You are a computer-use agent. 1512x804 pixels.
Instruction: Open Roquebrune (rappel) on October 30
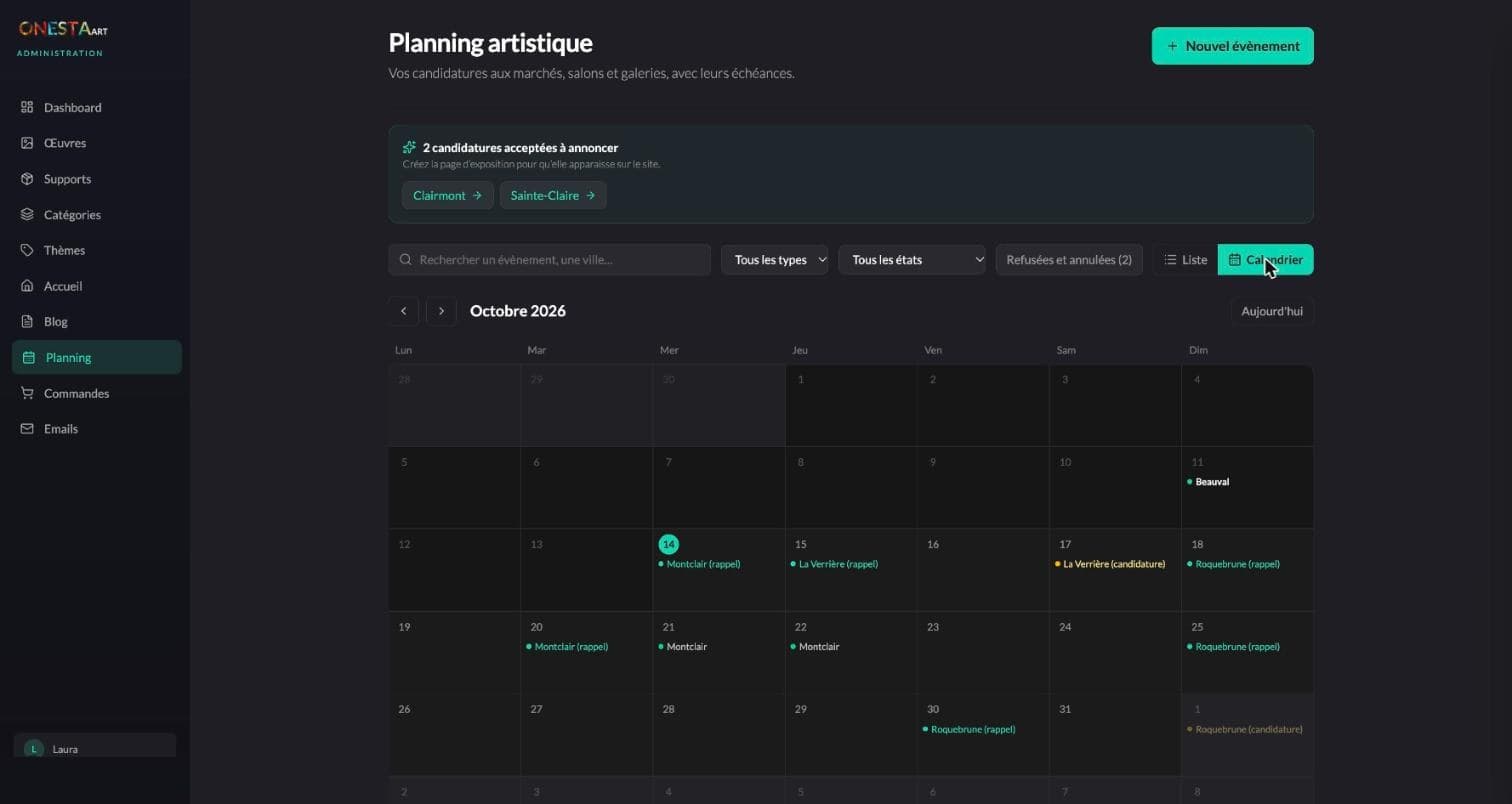coord(969,729)
